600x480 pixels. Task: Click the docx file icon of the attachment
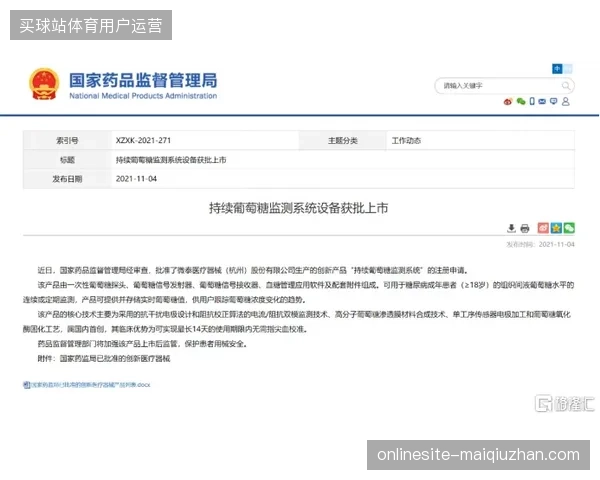[26, 385]
